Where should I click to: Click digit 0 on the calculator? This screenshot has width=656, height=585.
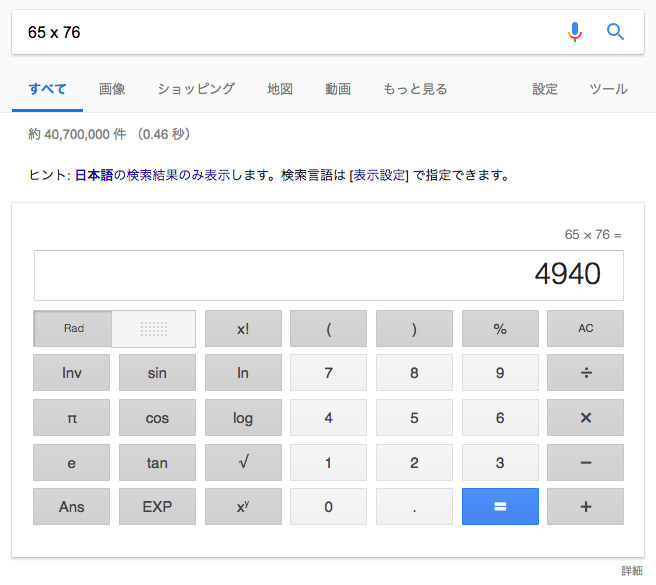click(328, 506)
